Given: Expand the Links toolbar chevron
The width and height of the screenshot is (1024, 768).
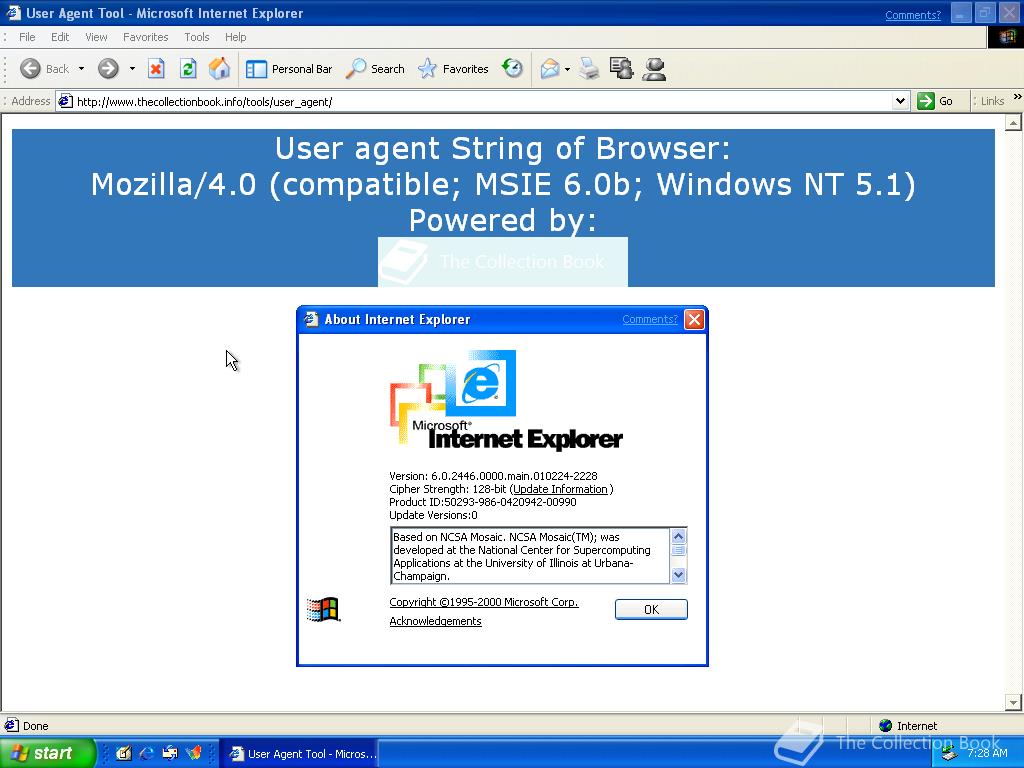Looking at the screenshot, I should [x=1017, y=97].
